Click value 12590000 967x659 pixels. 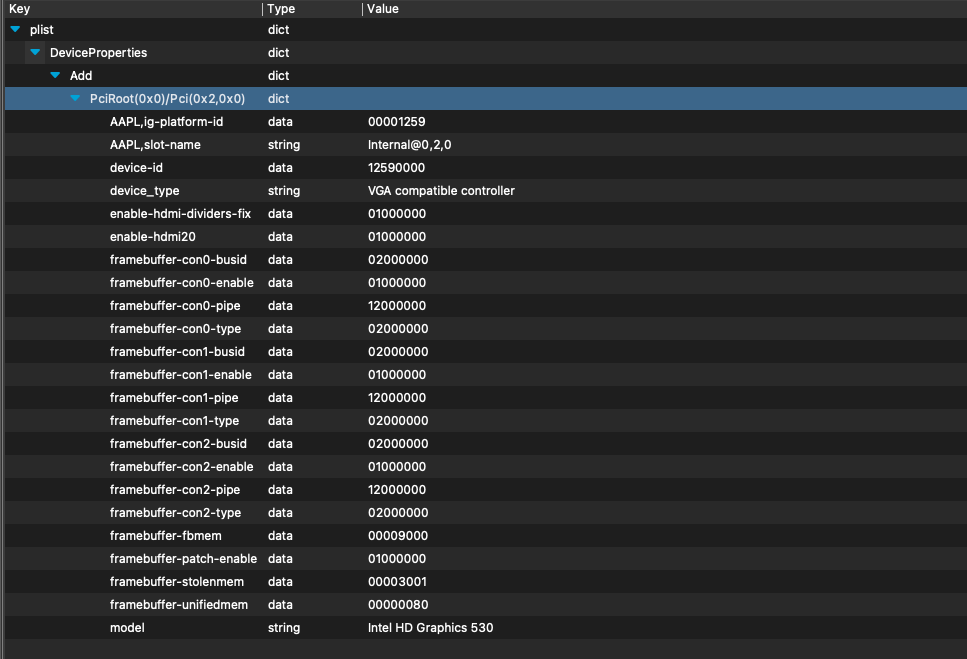397,168
